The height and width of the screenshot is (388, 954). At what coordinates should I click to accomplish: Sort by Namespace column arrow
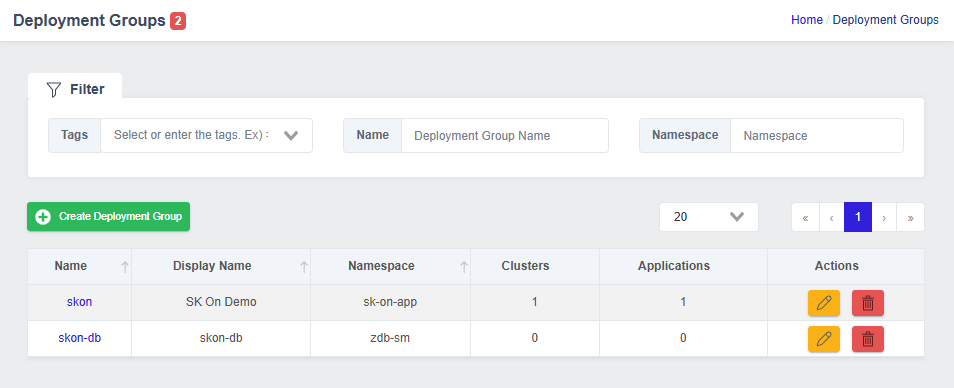[464, 266]
